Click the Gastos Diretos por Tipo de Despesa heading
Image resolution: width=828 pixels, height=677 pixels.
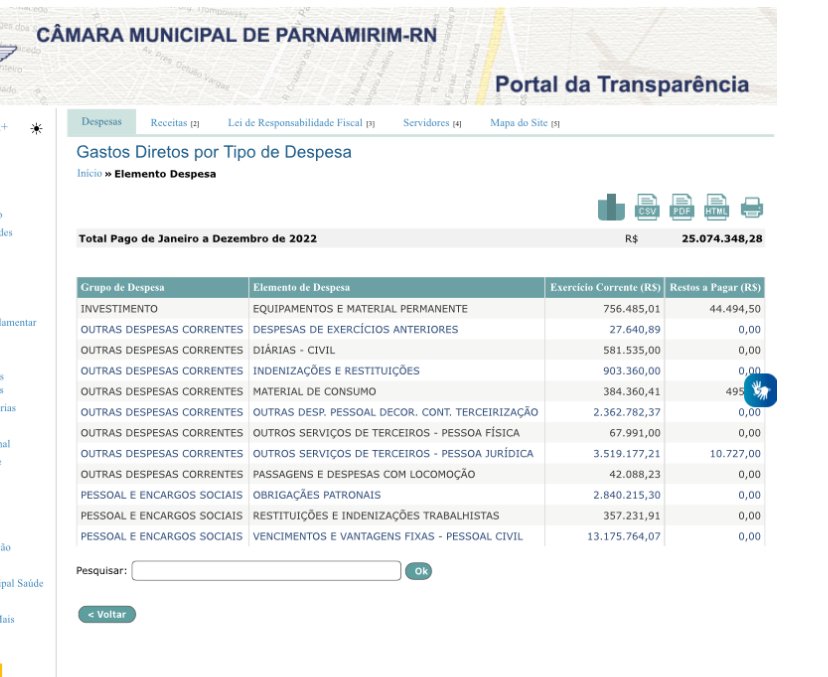pos(214,152)
